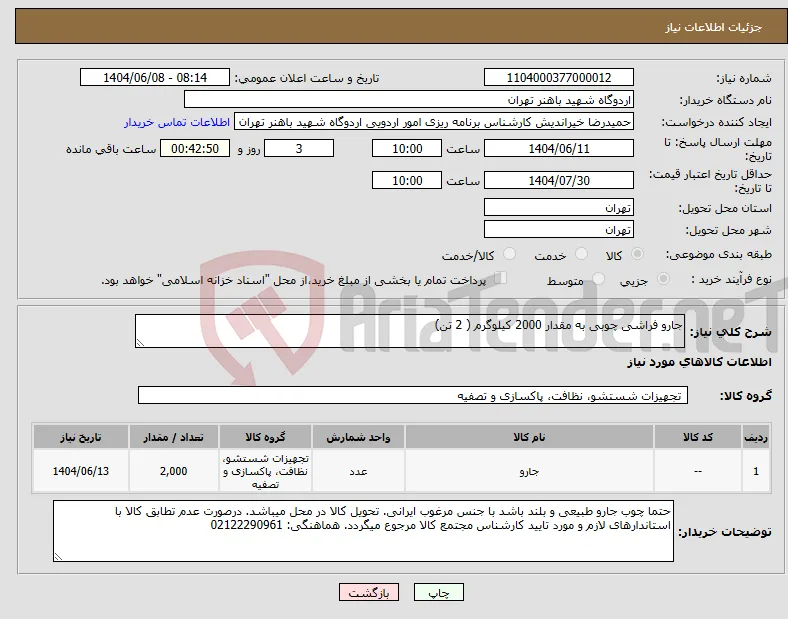Click the شرح کلی نیاز description textarea
788x619 pixels.
(410, 331)
